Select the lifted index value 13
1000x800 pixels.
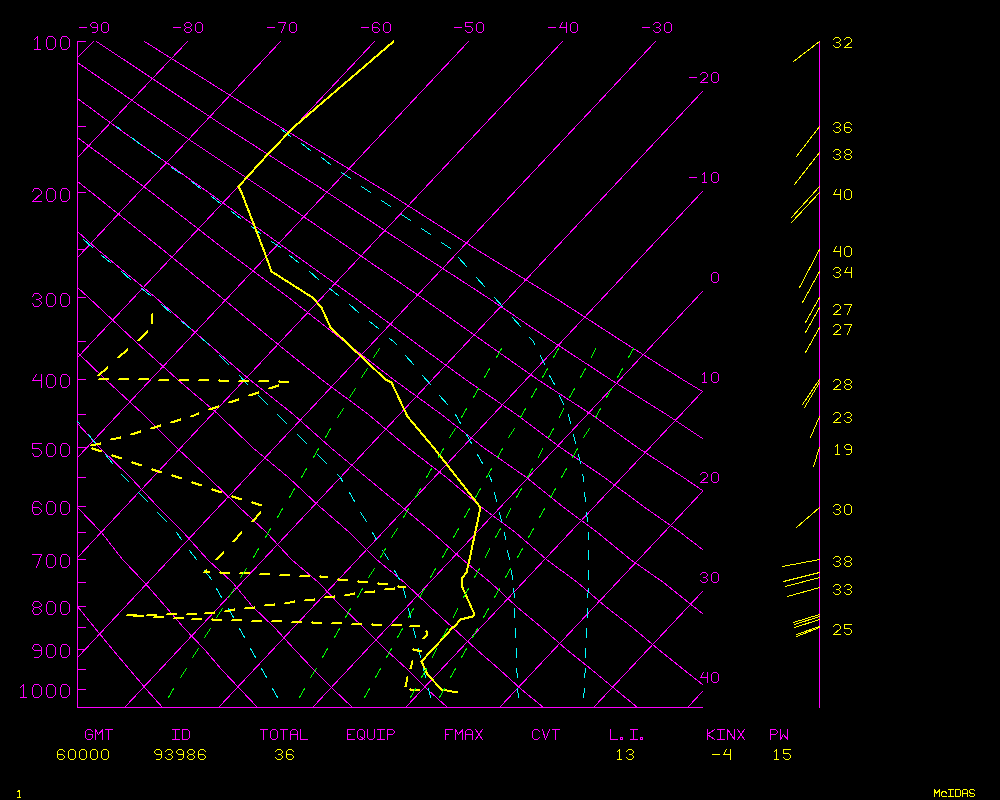(x=624, y=754)
